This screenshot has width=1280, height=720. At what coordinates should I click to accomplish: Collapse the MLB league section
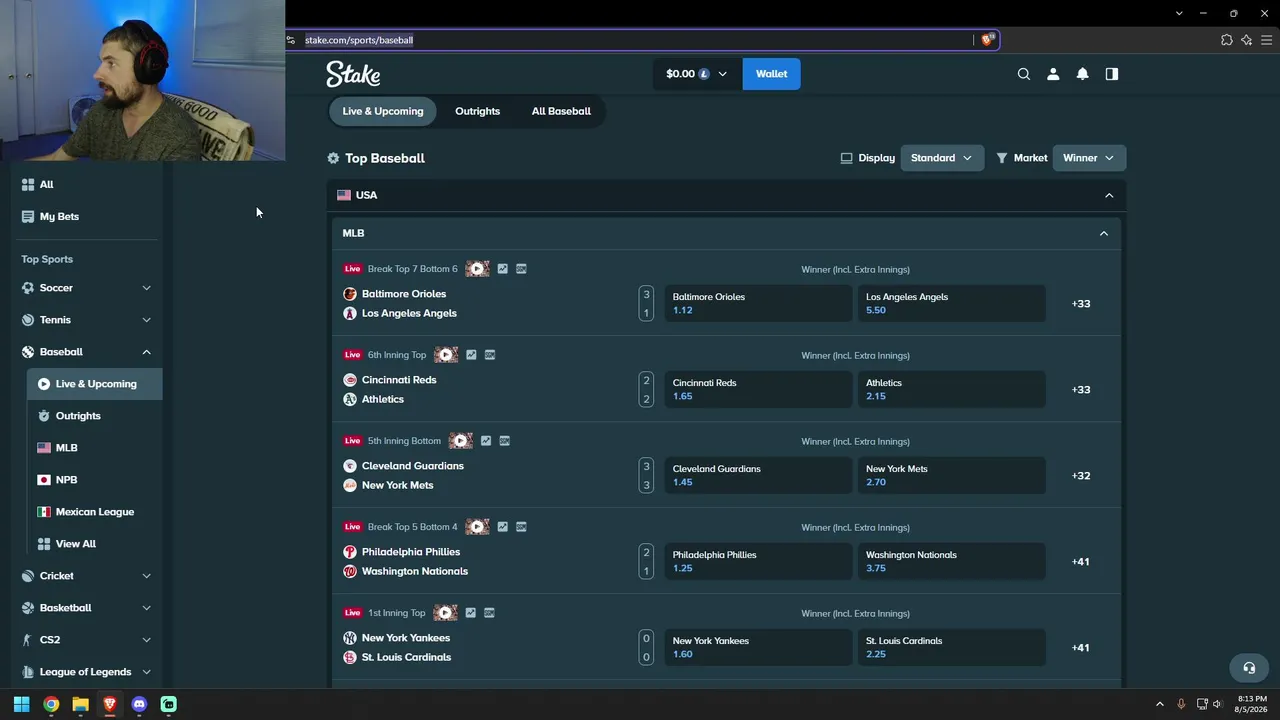1104,234
